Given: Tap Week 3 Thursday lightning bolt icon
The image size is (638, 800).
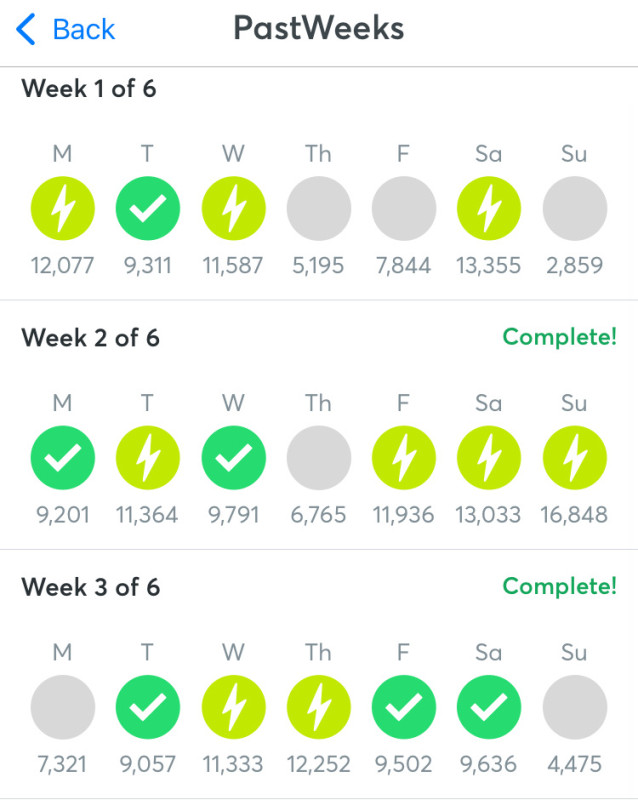Looking at the screenshot, I should (x=319, y=707).
